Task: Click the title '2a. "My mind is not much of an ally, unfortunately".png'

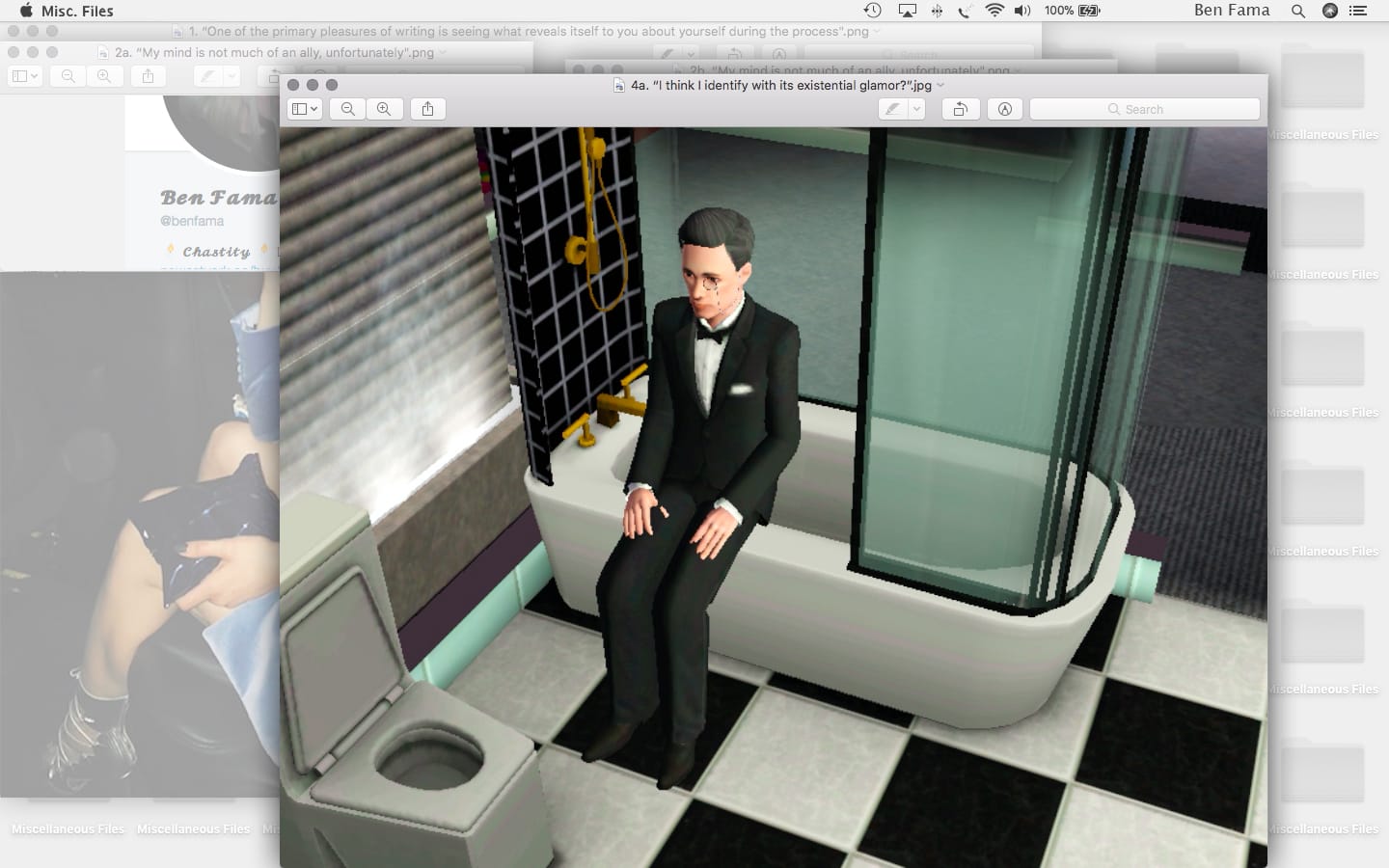Action: (x=274, y=52)
